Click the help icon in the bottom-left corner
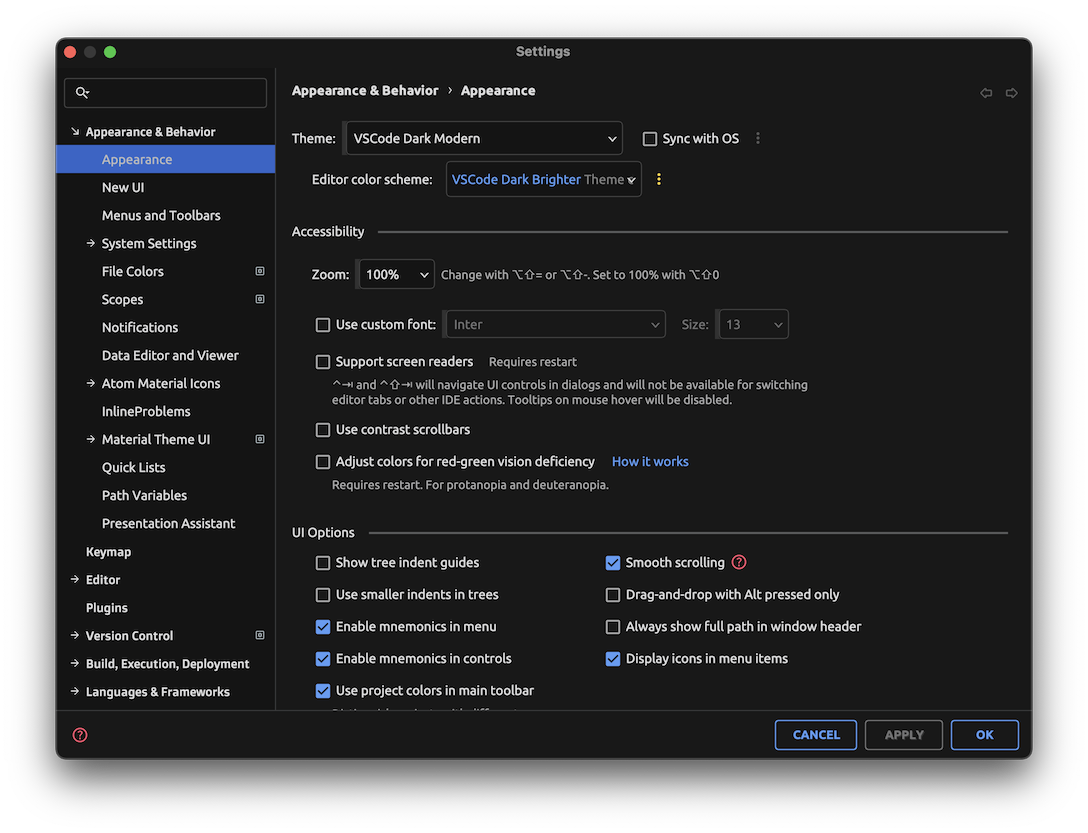This screenshot has height=833, width=1088. pyautogui.click(x=79, y=734)
